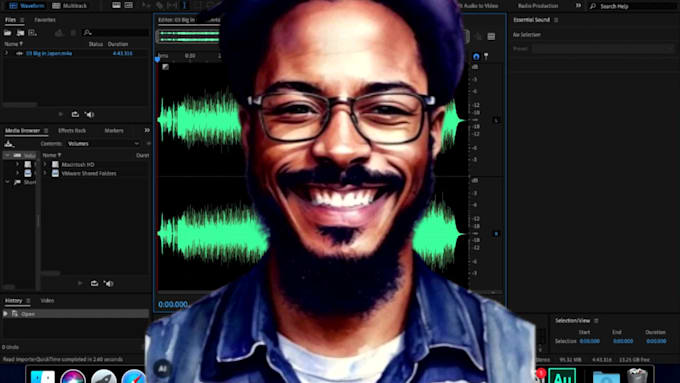The height and width of the screenshot is (383, 680).
Task: Open the Files panel tab
Action: (x=10, y=20)
